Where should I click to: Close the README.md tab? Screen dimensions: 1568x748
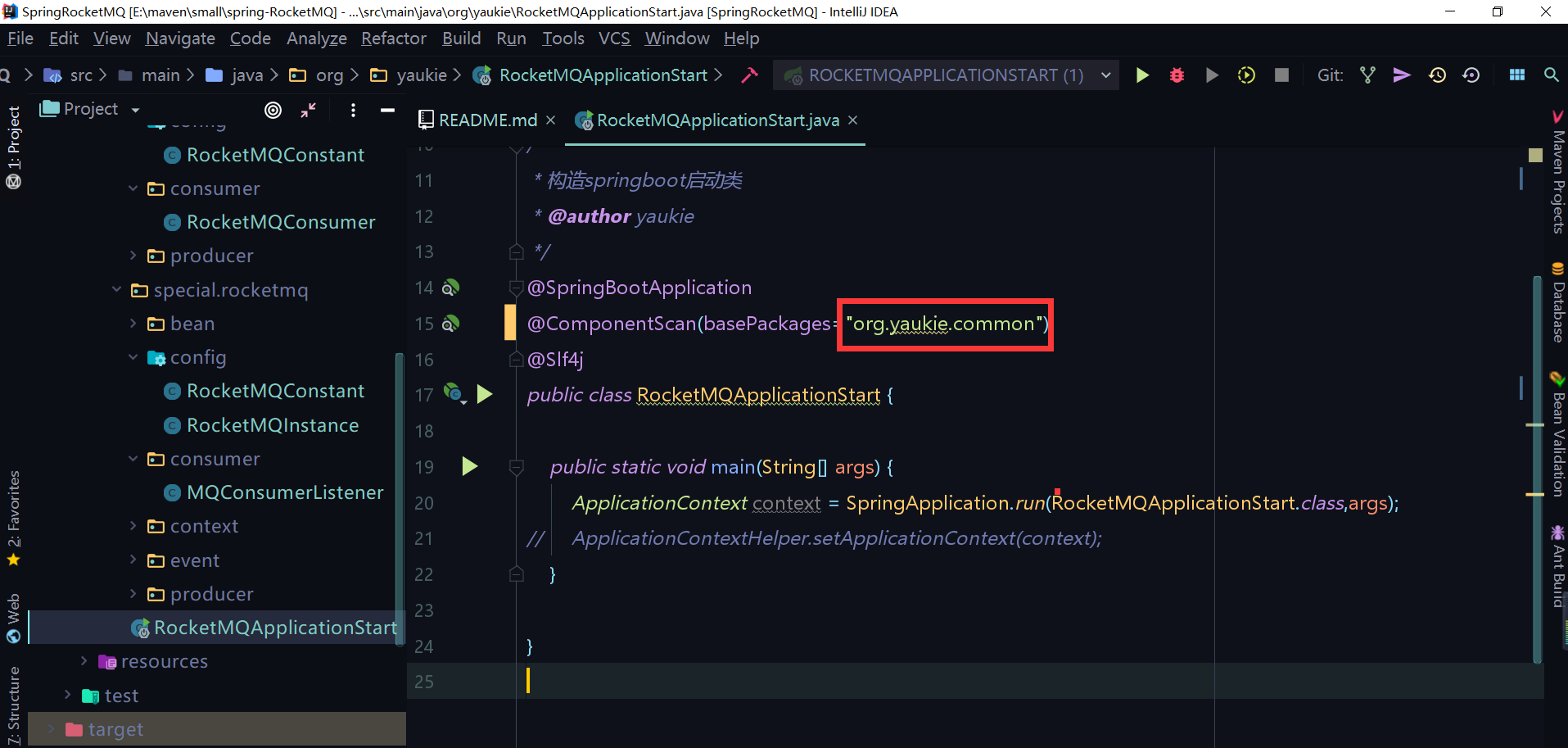[550, 120]
